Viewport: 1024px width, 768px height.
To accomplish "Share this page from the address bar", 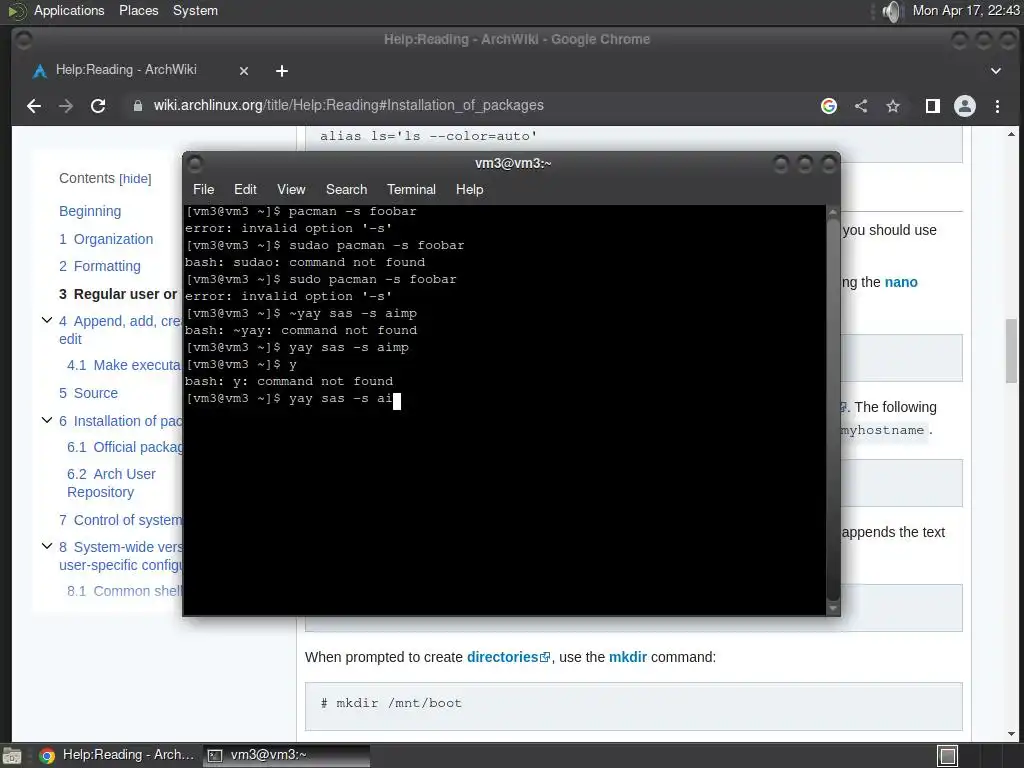I will click(861, 106).
